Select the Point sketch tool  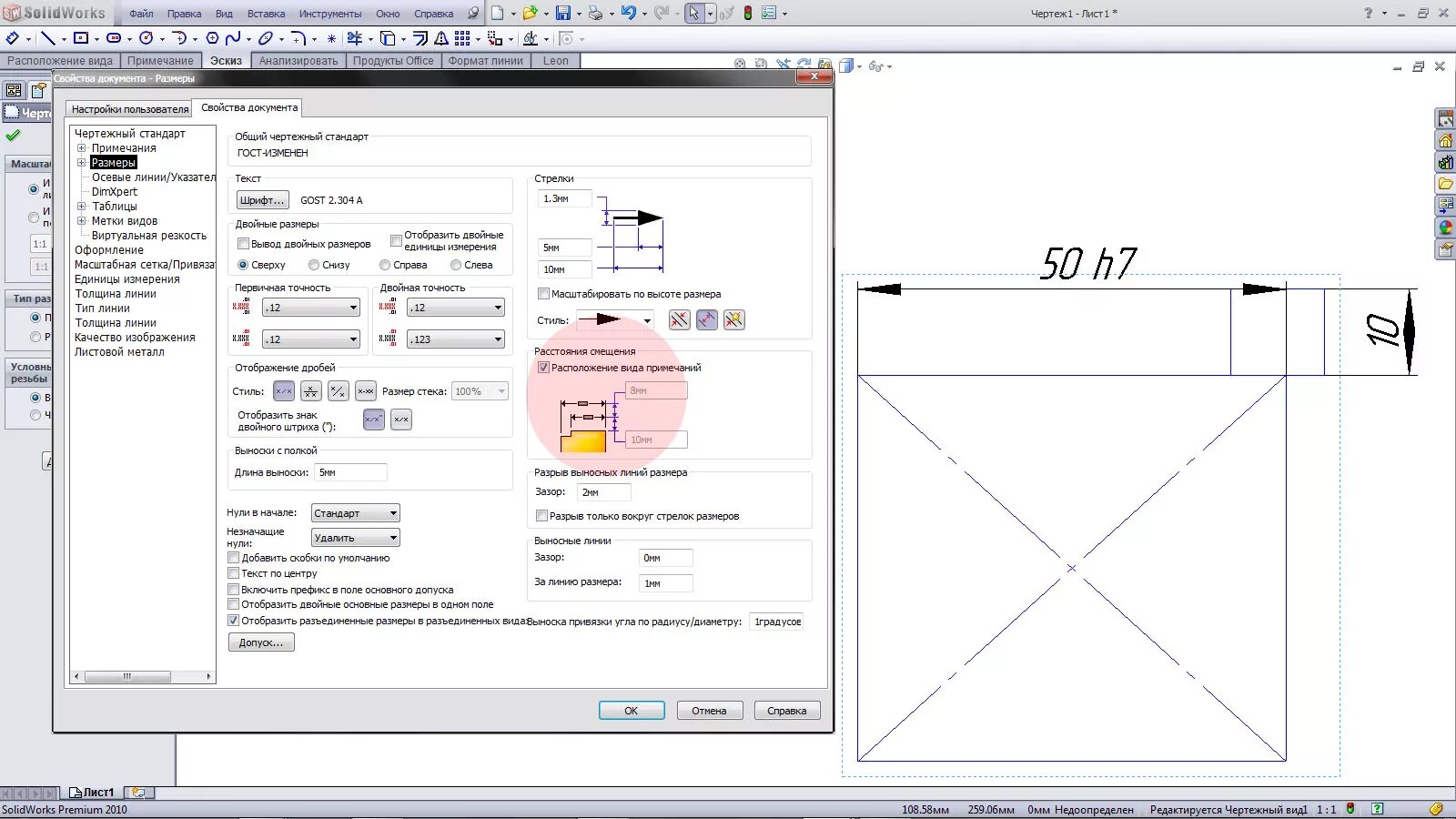[331, 38]
